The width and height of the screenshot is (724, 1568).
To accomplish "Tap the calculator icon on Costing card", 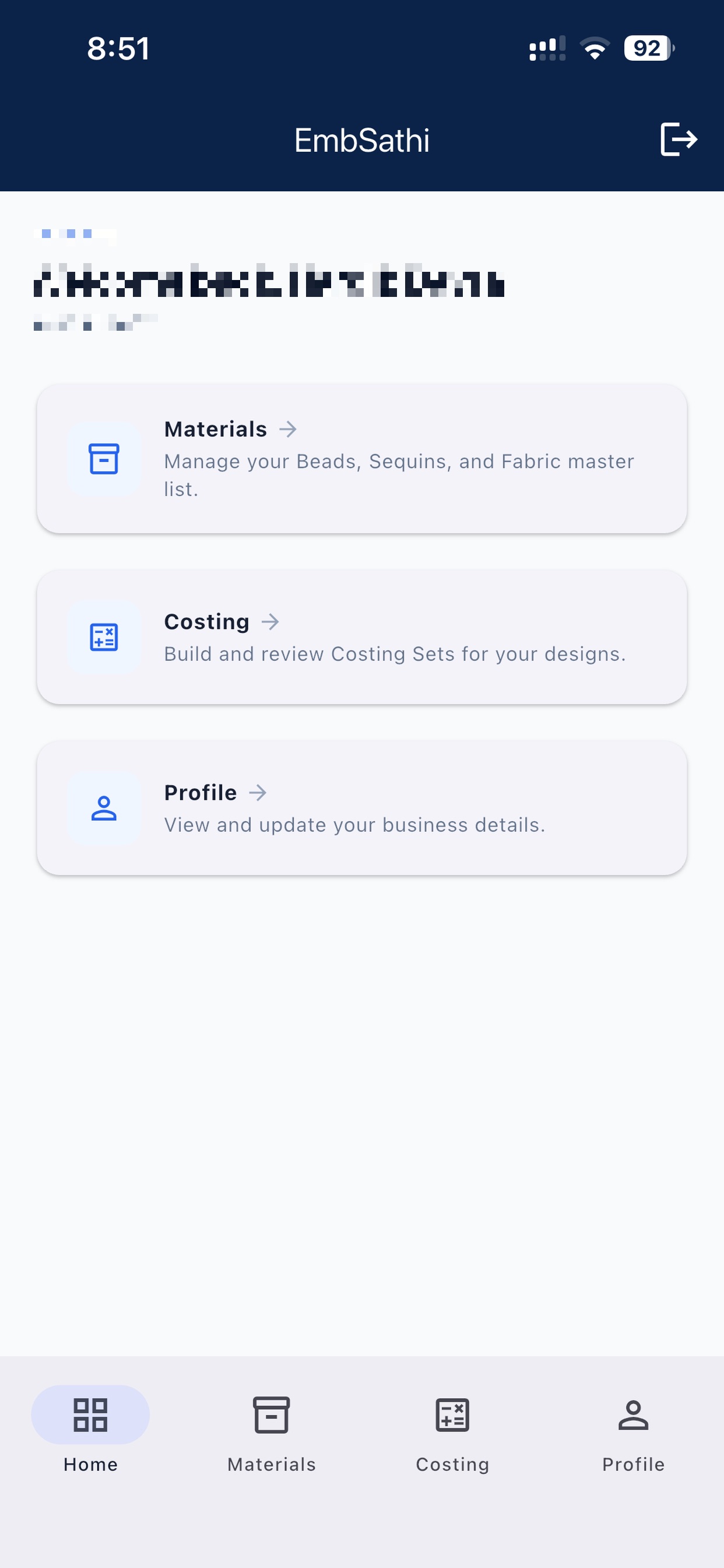I will [x=104, y=638].
